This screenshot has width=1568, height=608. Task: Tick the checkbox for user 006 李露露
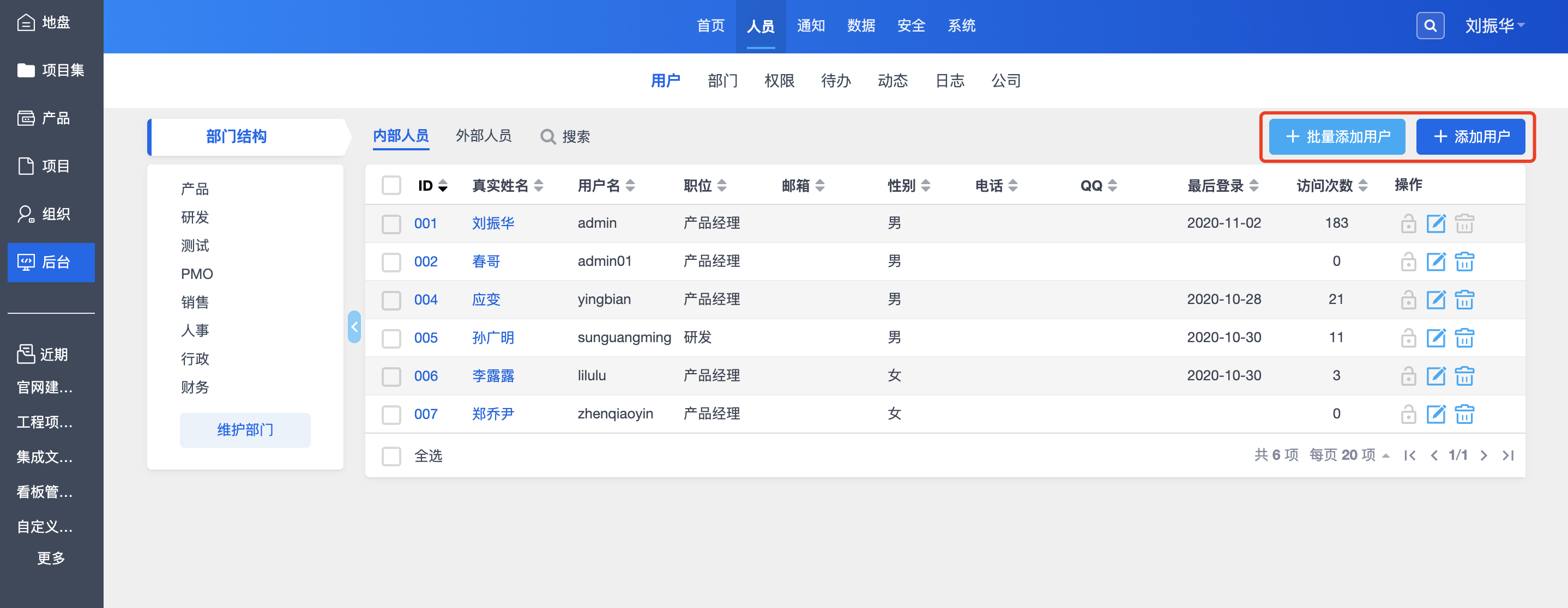click(x=391, y=376)
